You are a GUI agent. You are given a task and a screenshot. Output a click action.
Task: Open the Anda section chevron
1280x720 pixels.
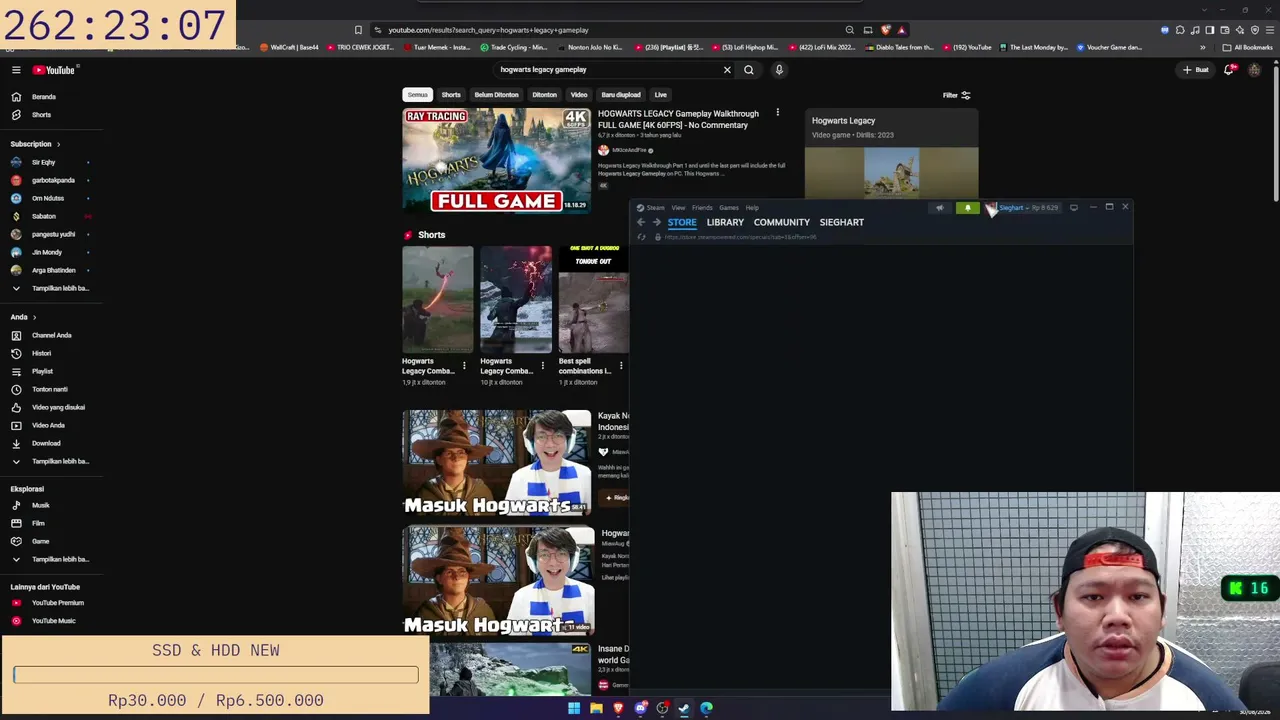pos(34,317)
